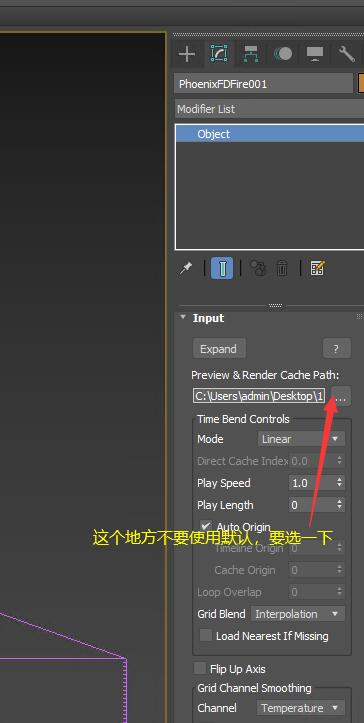This screenshot has height=723, width=364.
Task: Click the Play Length value field
Action: pos(311,505)
